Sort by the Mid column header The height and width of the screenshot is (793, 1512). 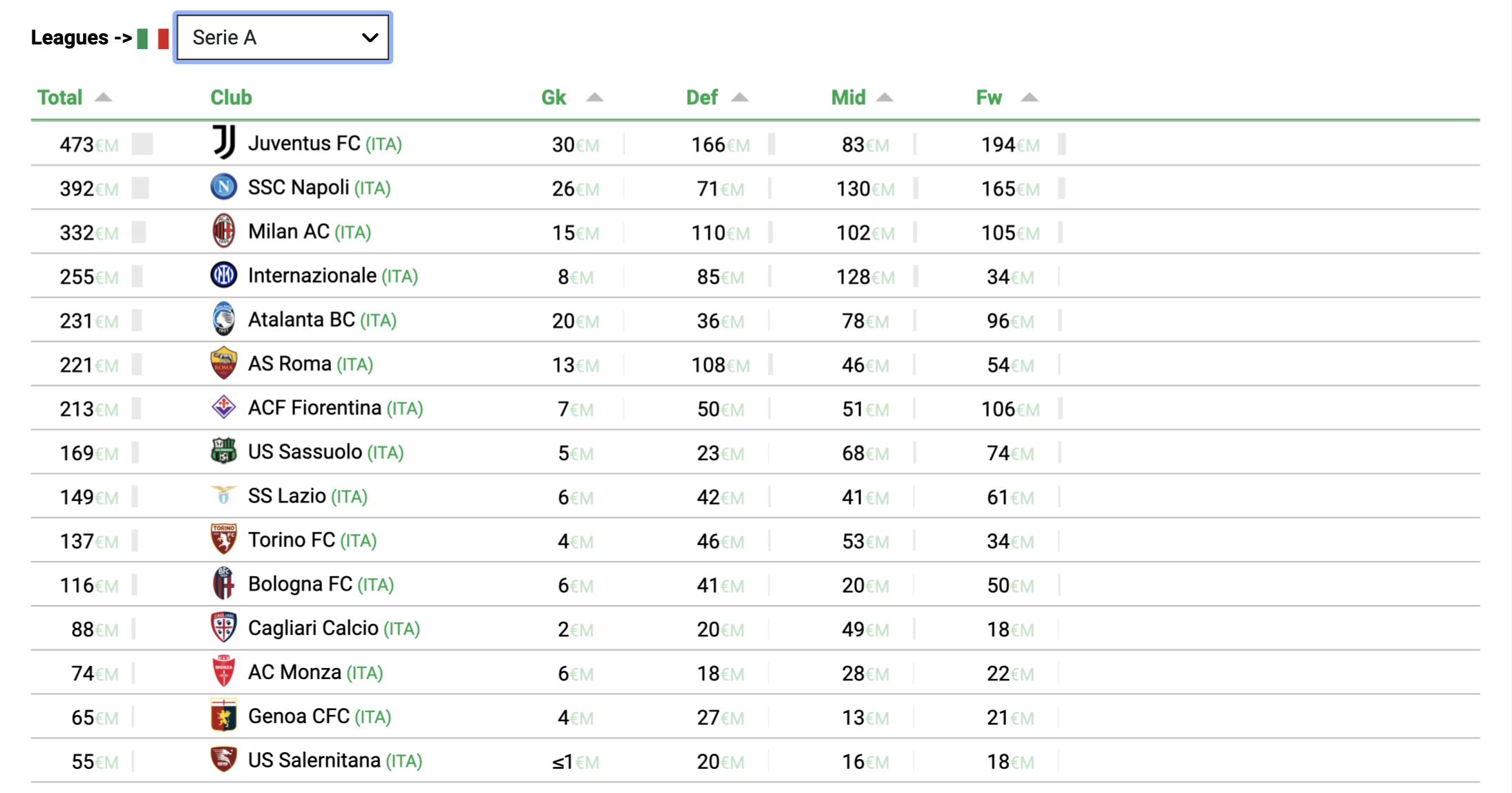click(848, 97)
